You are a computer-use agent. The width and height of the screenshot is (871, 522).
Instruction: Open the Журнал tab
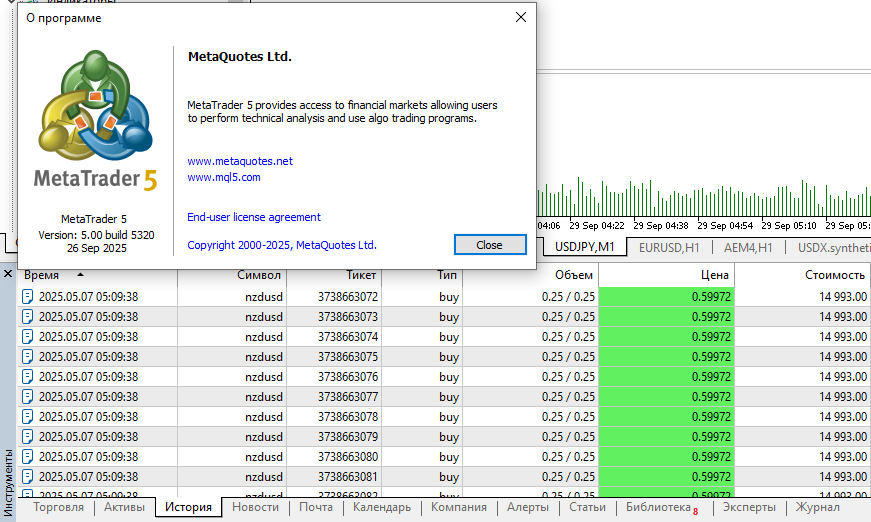pos(818,507)
